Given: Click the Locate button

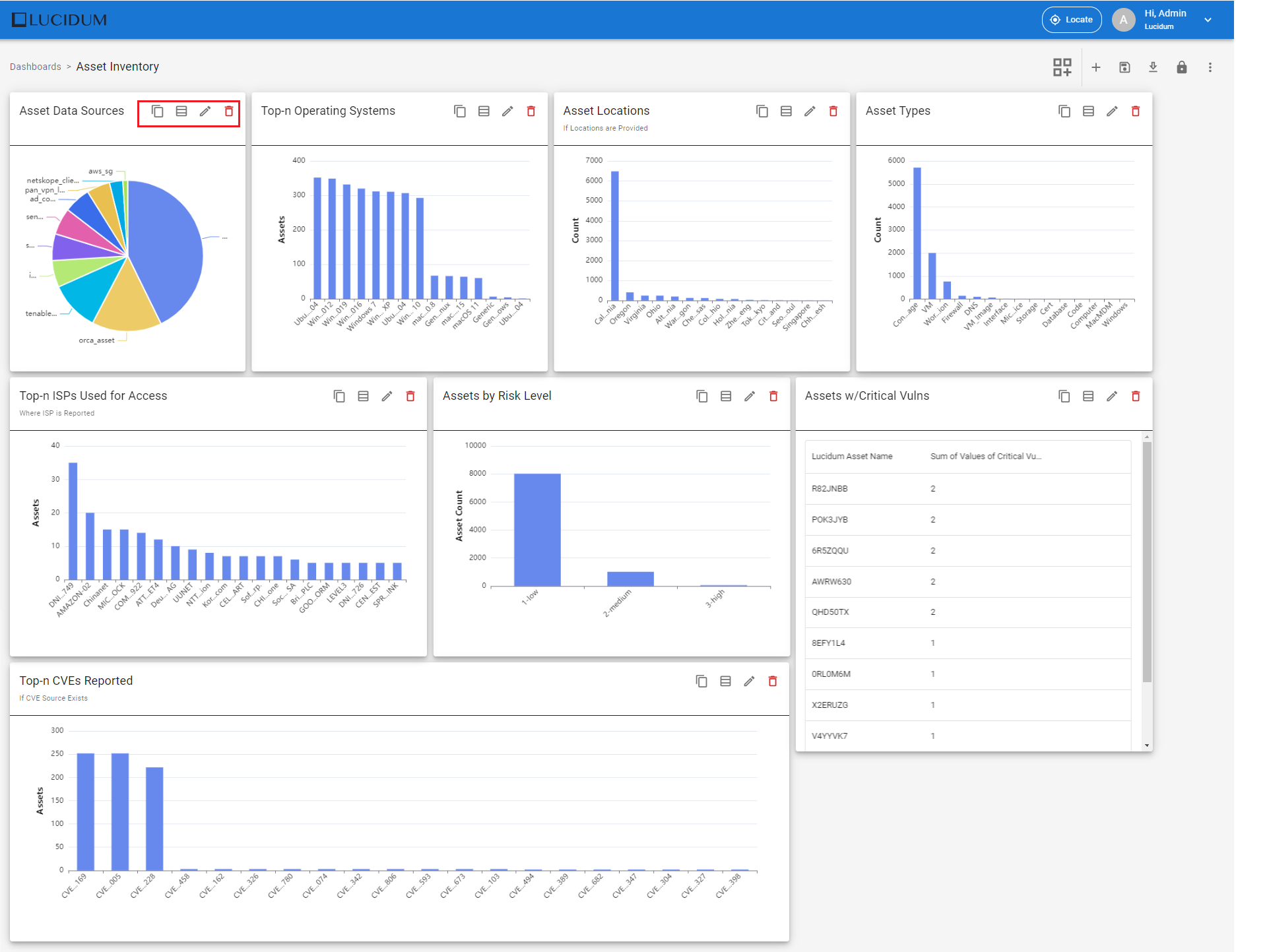Looking at the screenshot, I should coord(1071,20).
